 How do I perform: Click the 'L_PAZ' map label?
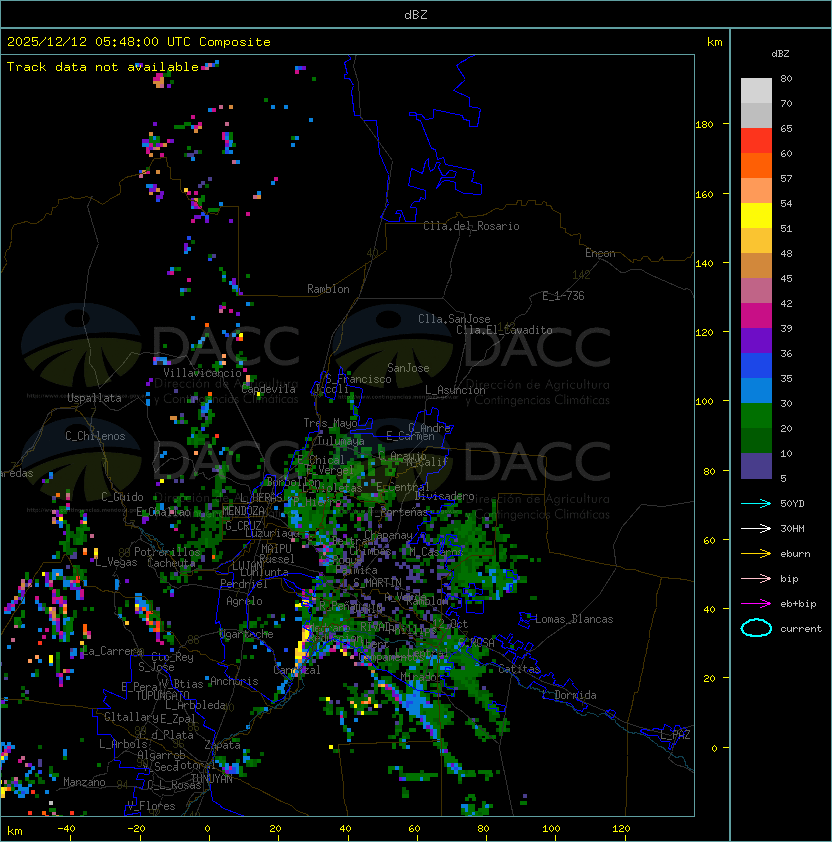point(675,735)
